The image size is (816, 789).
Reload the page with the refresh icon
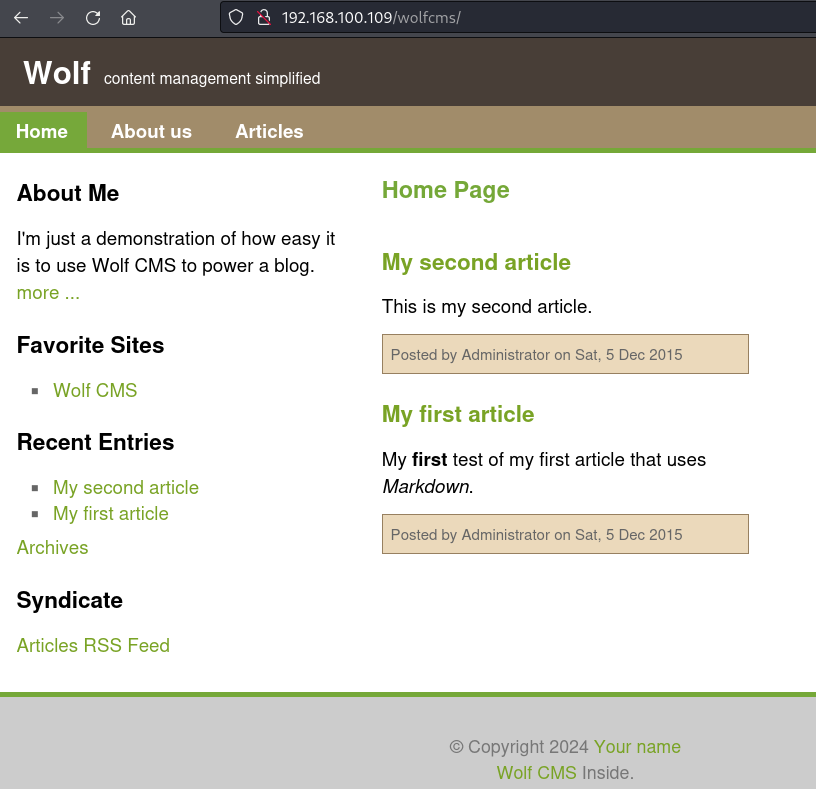coord(93,17)
